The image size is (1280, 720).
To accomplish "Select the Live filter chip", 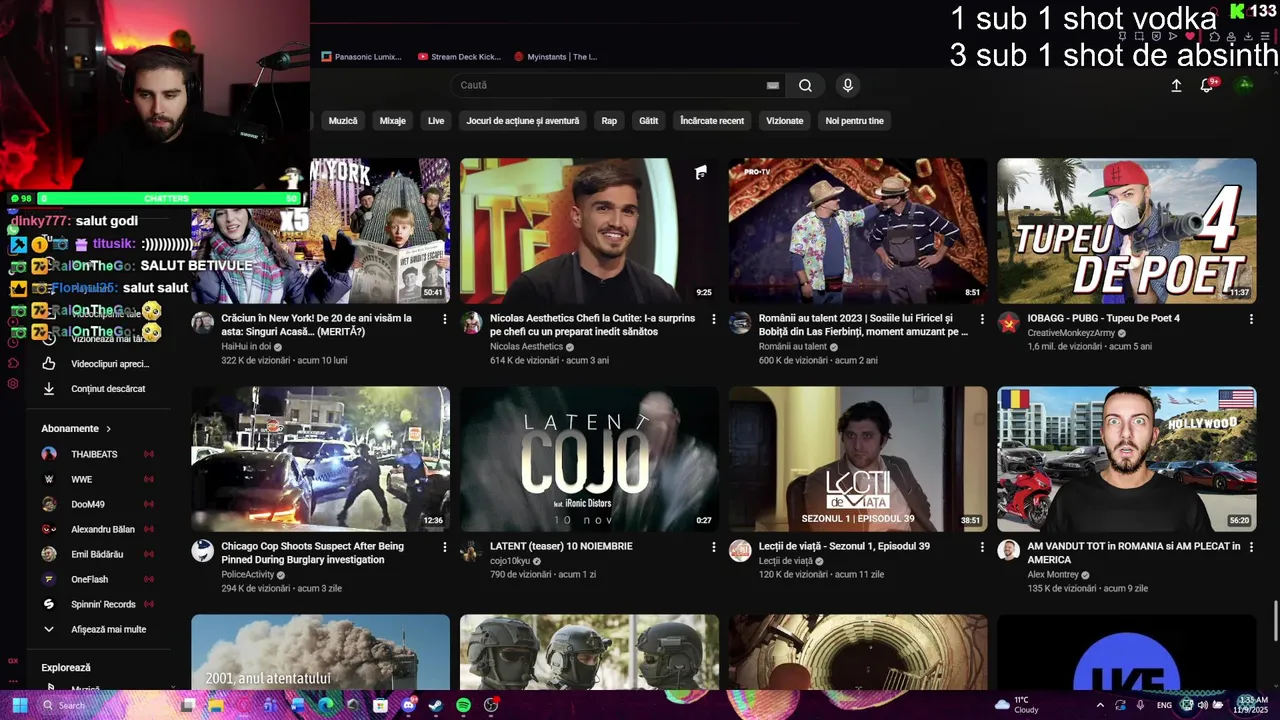I will 436,121.
